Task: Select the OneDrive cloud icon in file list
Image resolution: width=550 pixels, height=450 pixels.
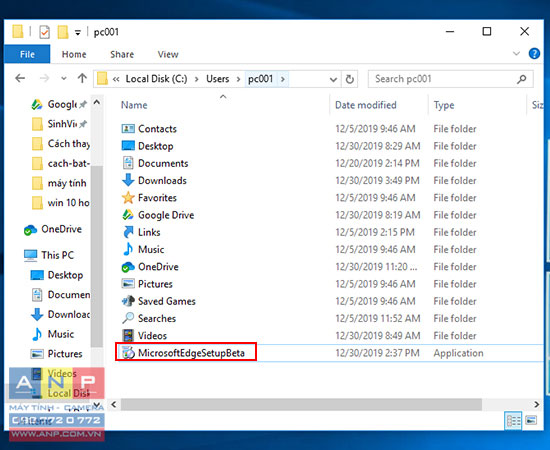Action: (x=128, y=267)
